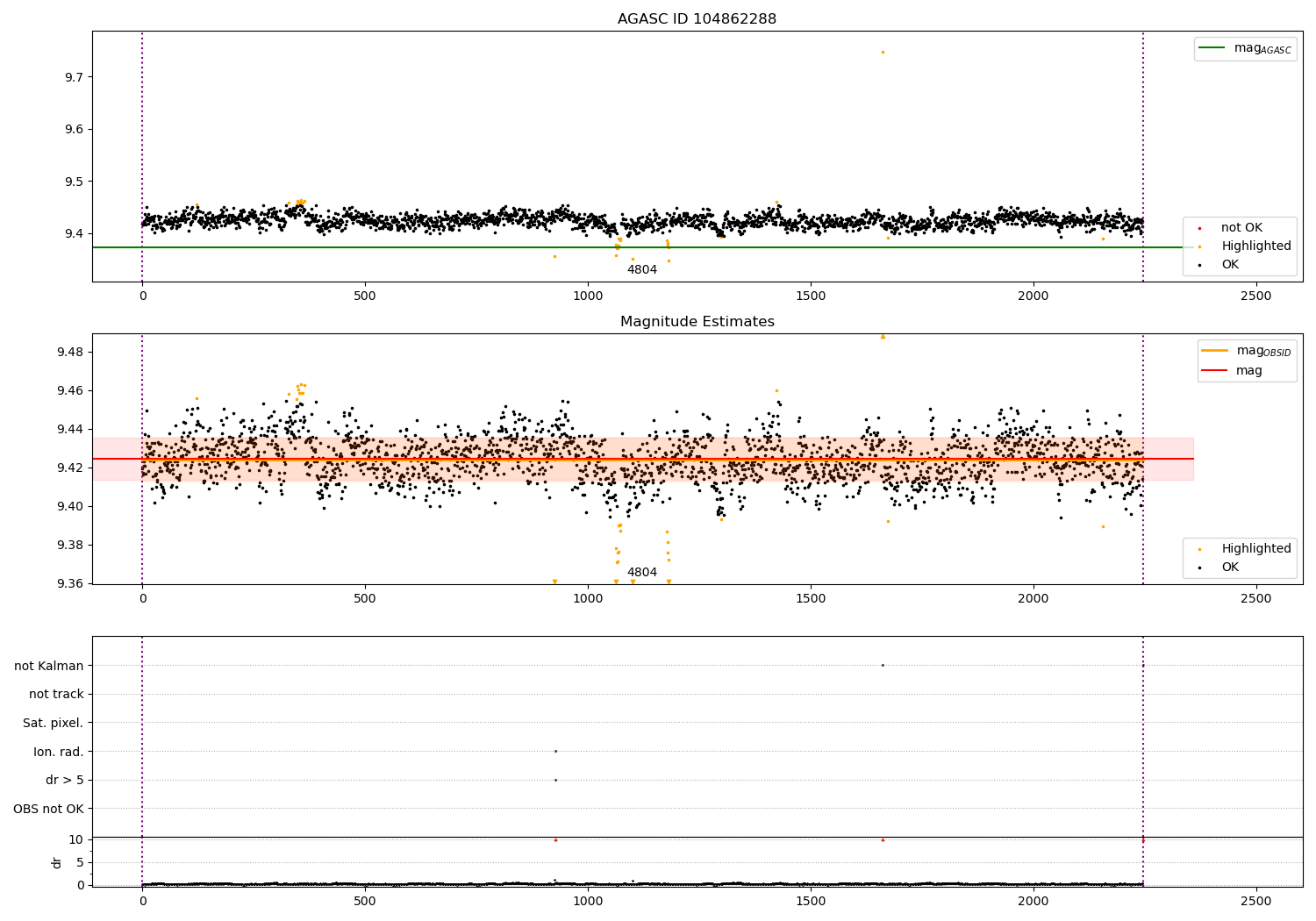Click the 9.48 tick label of the middle plot
Screen dimensions: 1316x921
[x=69, y=352]
